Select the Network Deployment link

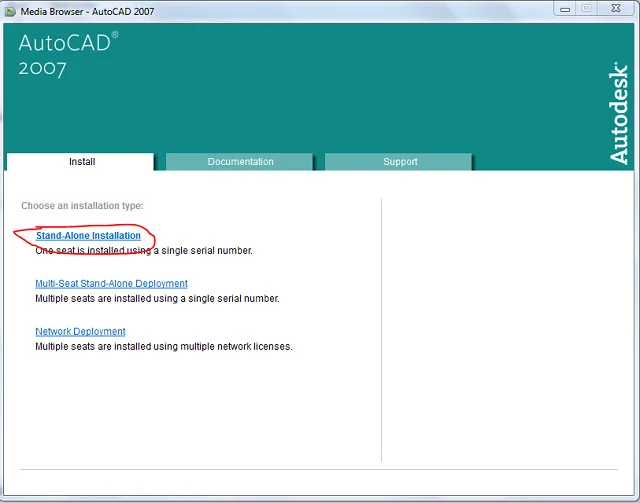[80, 332]
